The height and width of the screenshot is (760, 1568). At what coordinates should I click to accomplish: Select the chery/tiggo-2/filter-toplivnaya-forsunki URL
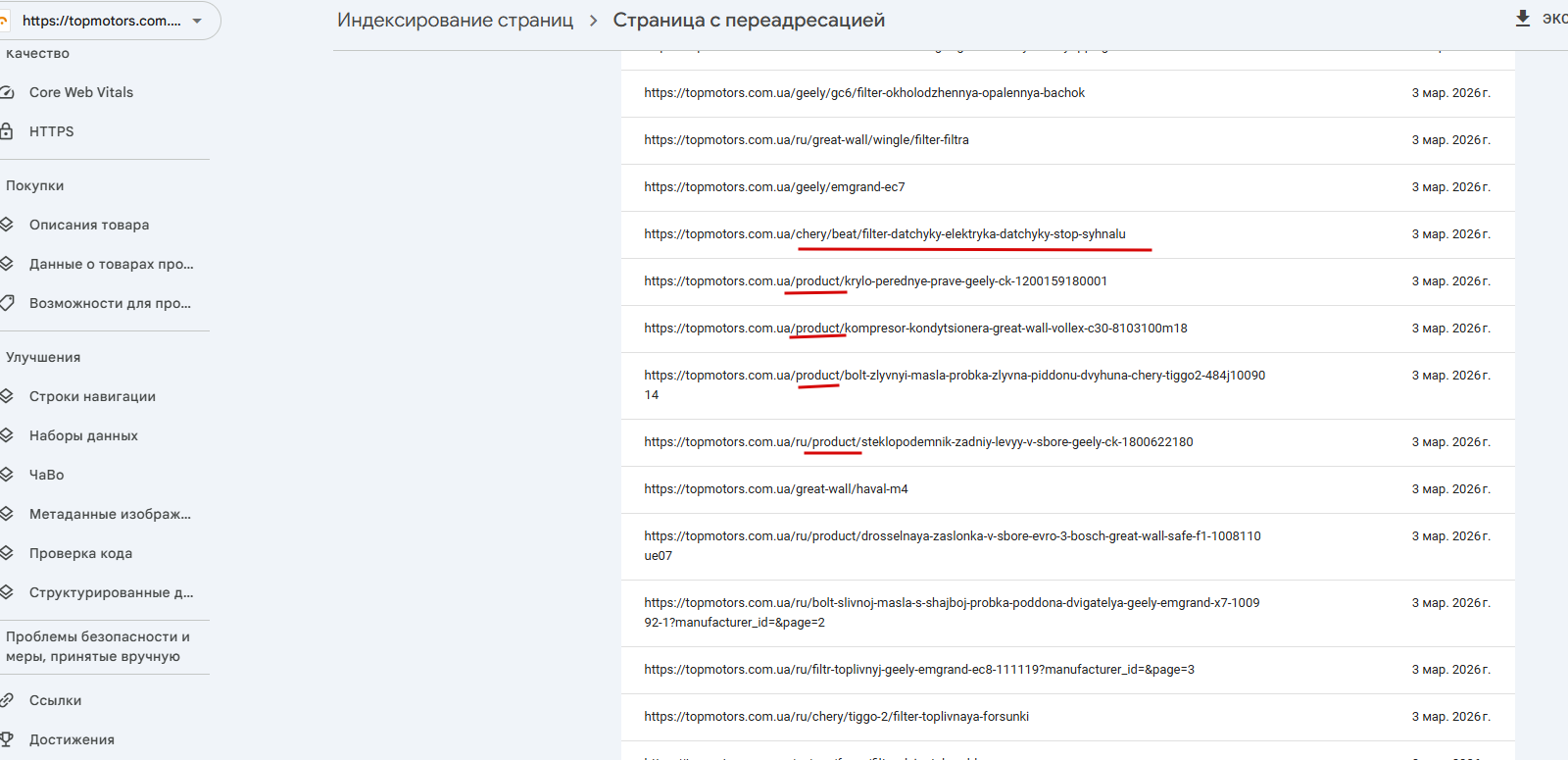pyautogui.click(x=837, y=717)
